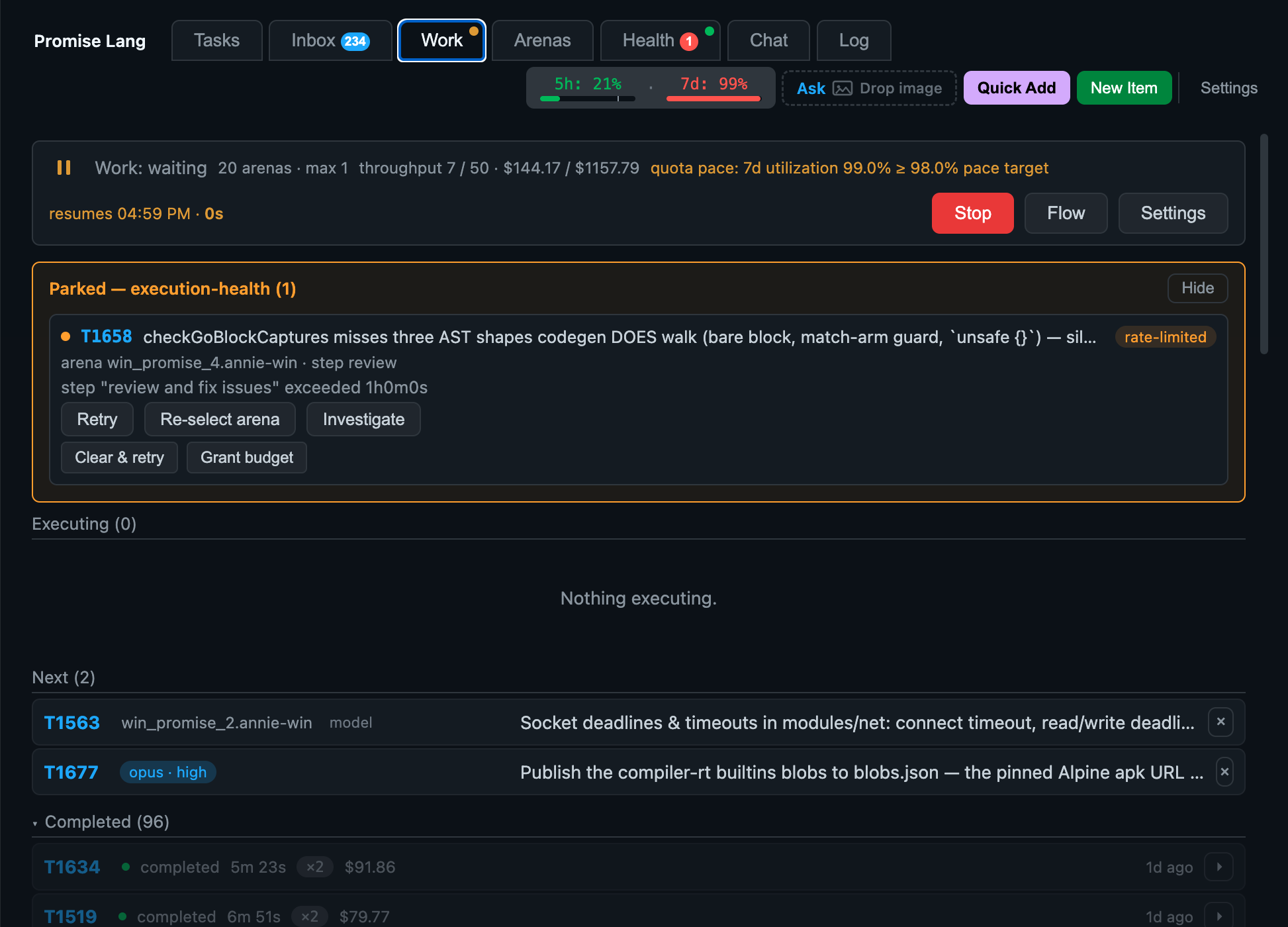This screenshot has width=1288, height=927.
Task: Click Re-select arena for T1658
Action: click(x=220, y=419)
